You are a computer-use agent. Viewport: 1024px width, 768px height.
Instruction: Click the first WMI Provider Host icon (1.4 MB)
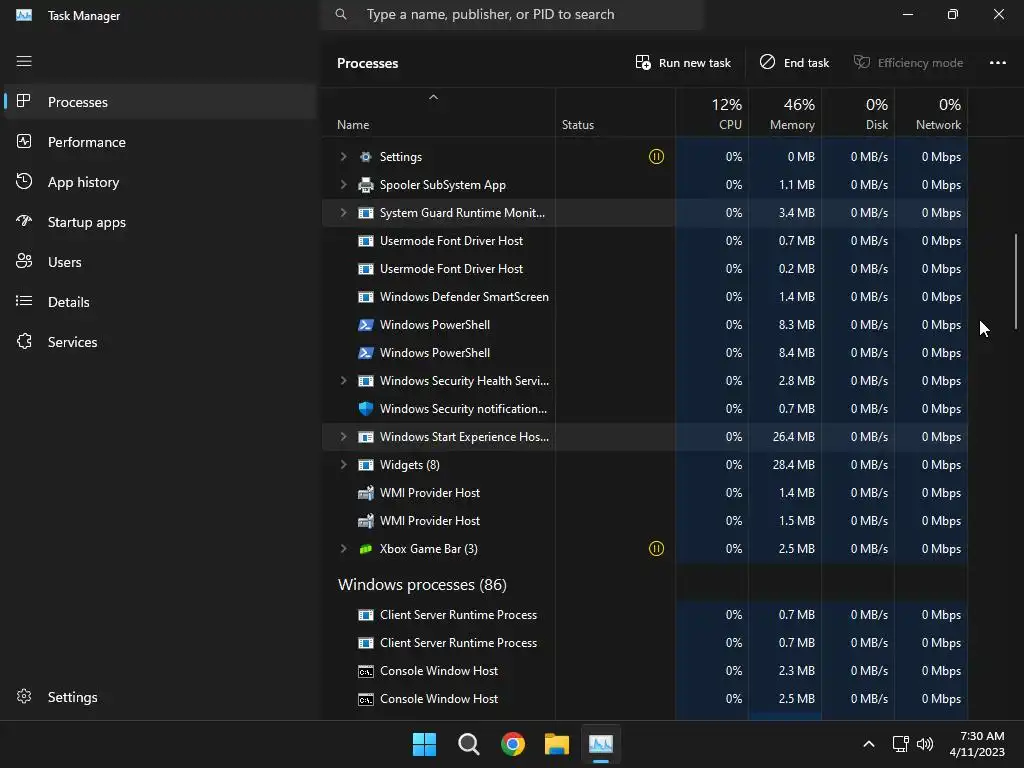tap(366, 492)
